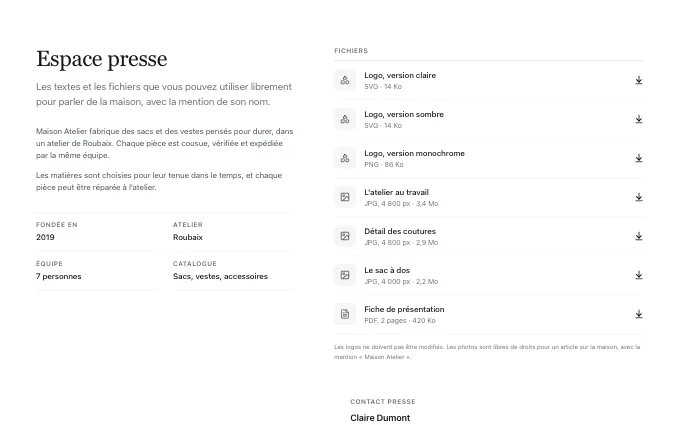Download the Logo, version monochrome file

pyautogui.click(x=639, y=158)
